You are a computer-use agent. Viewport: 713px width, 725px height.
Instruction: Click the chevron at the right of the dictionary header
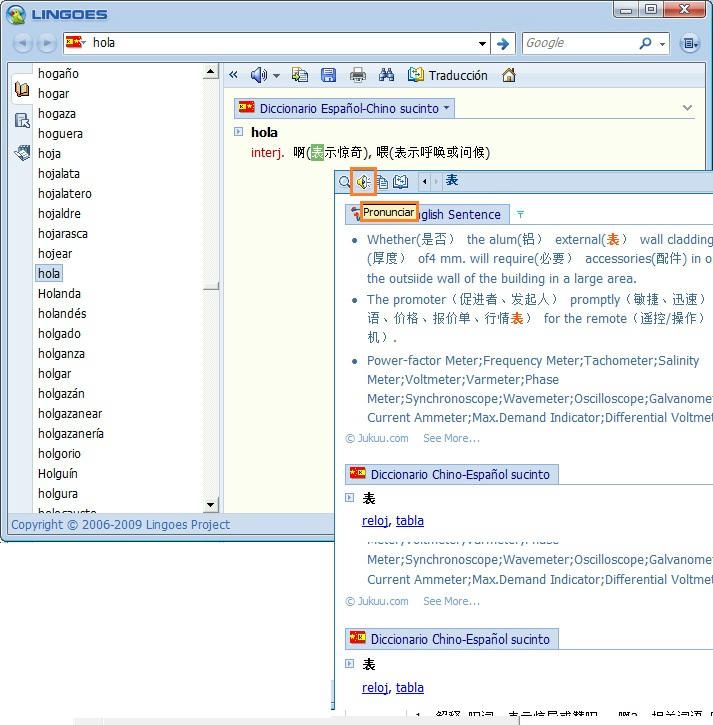688,108
